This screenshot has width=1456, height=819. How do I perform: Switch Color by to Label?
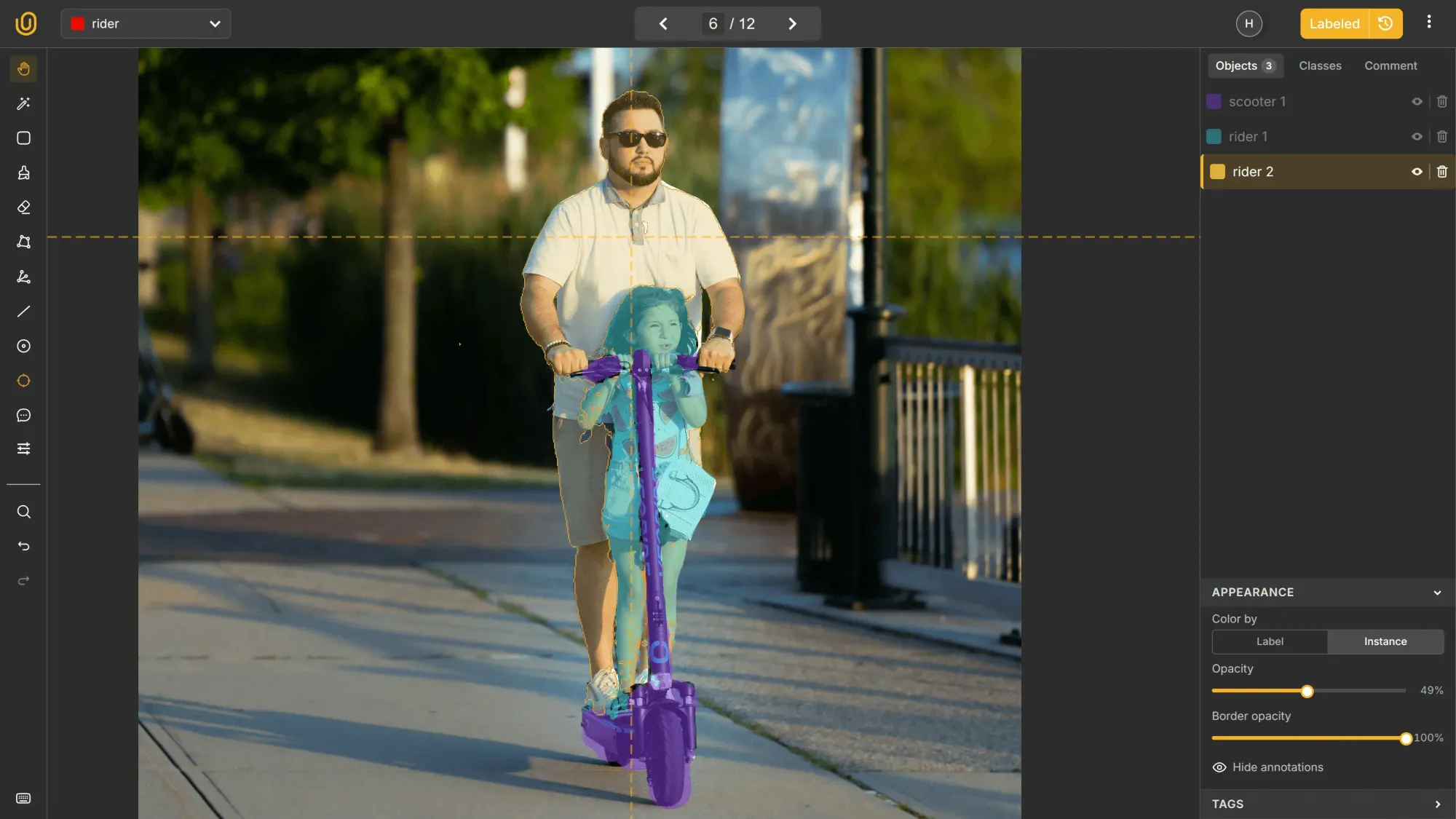click(1268, 641)
